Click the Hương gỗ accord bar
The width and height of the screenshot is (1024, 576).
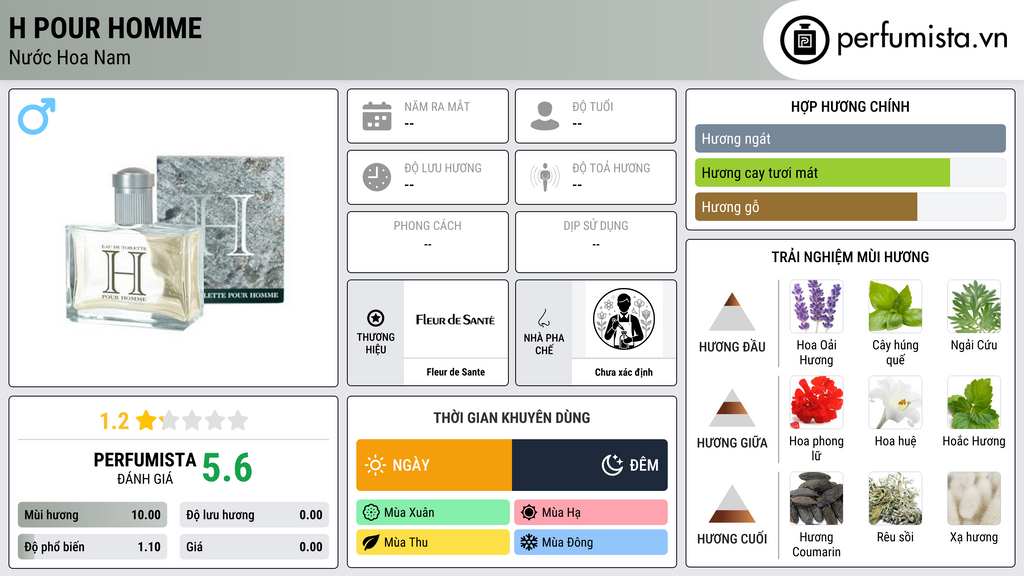point(850,206)
